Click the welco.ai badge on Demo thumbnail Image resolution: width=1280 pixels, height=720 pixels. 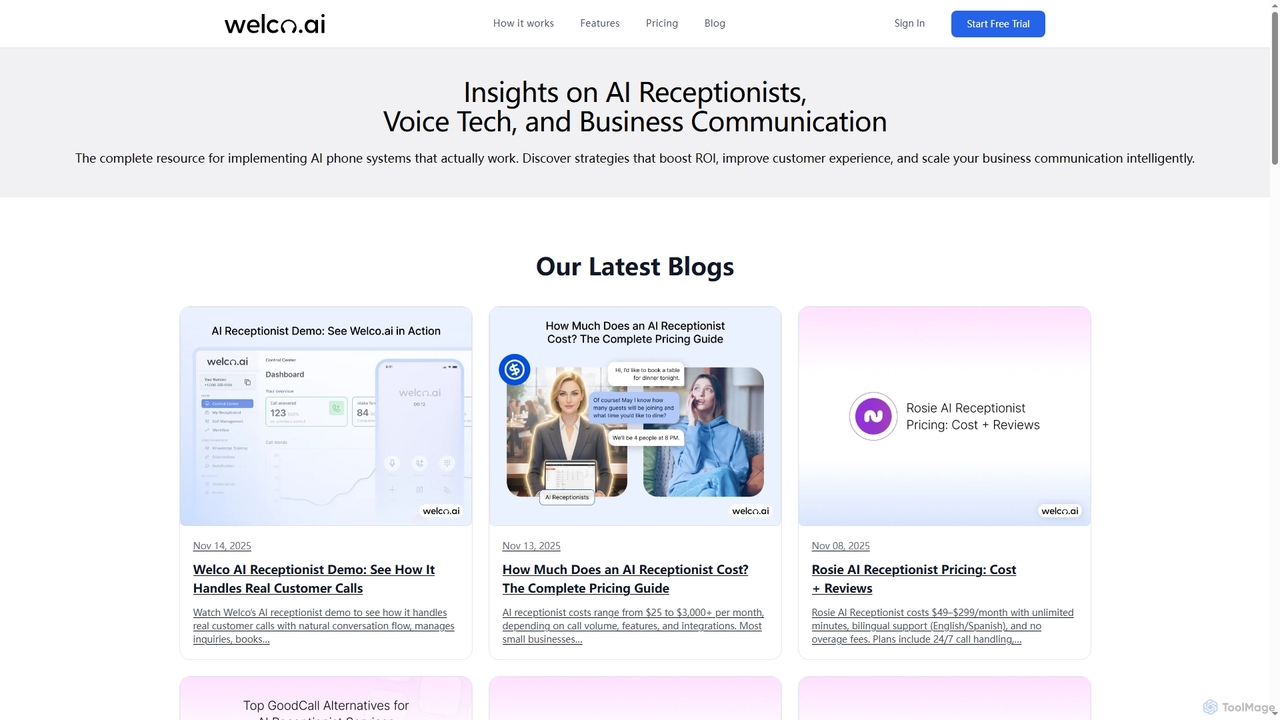tap(441, 511)
